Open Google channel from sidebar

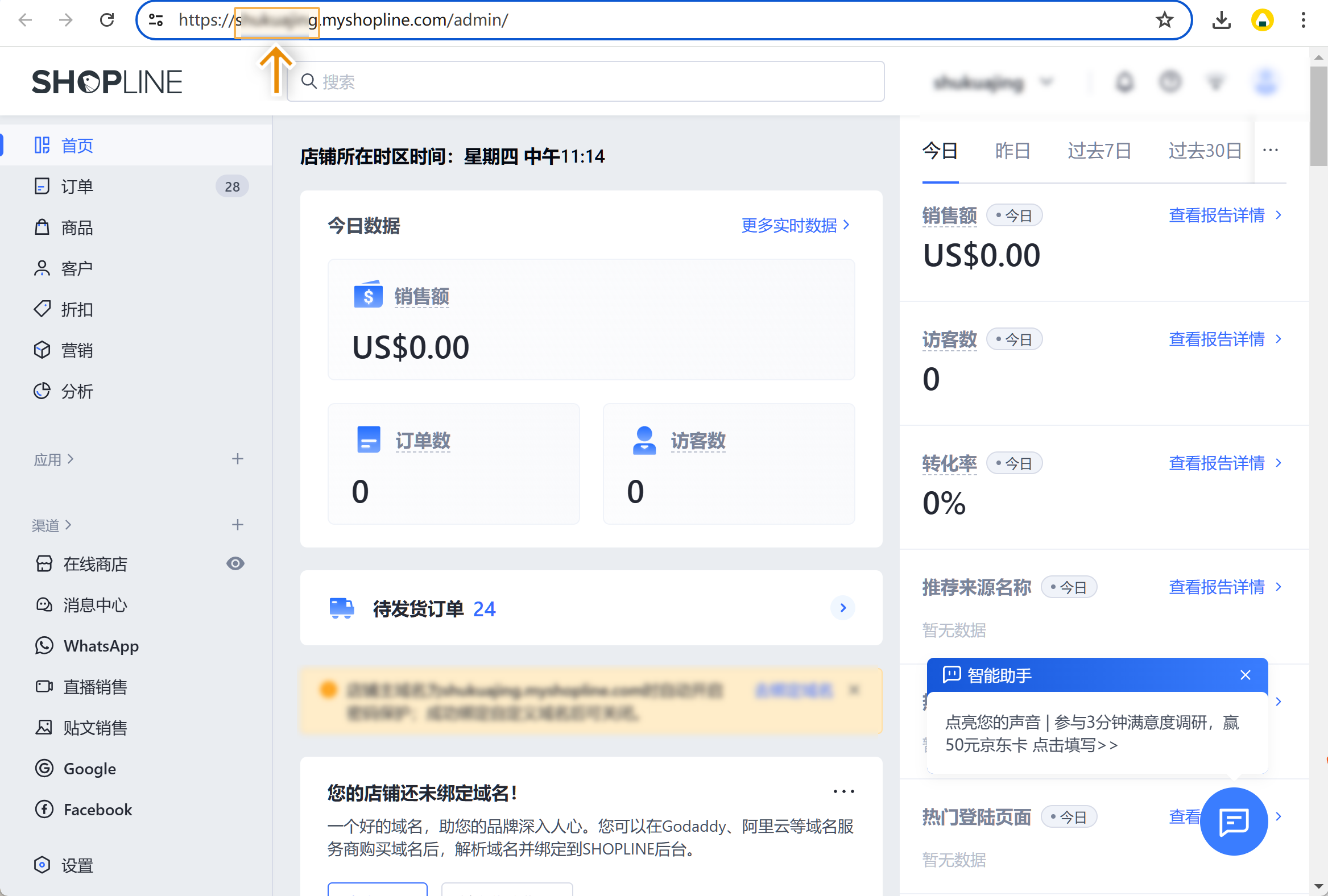(89, 769)
